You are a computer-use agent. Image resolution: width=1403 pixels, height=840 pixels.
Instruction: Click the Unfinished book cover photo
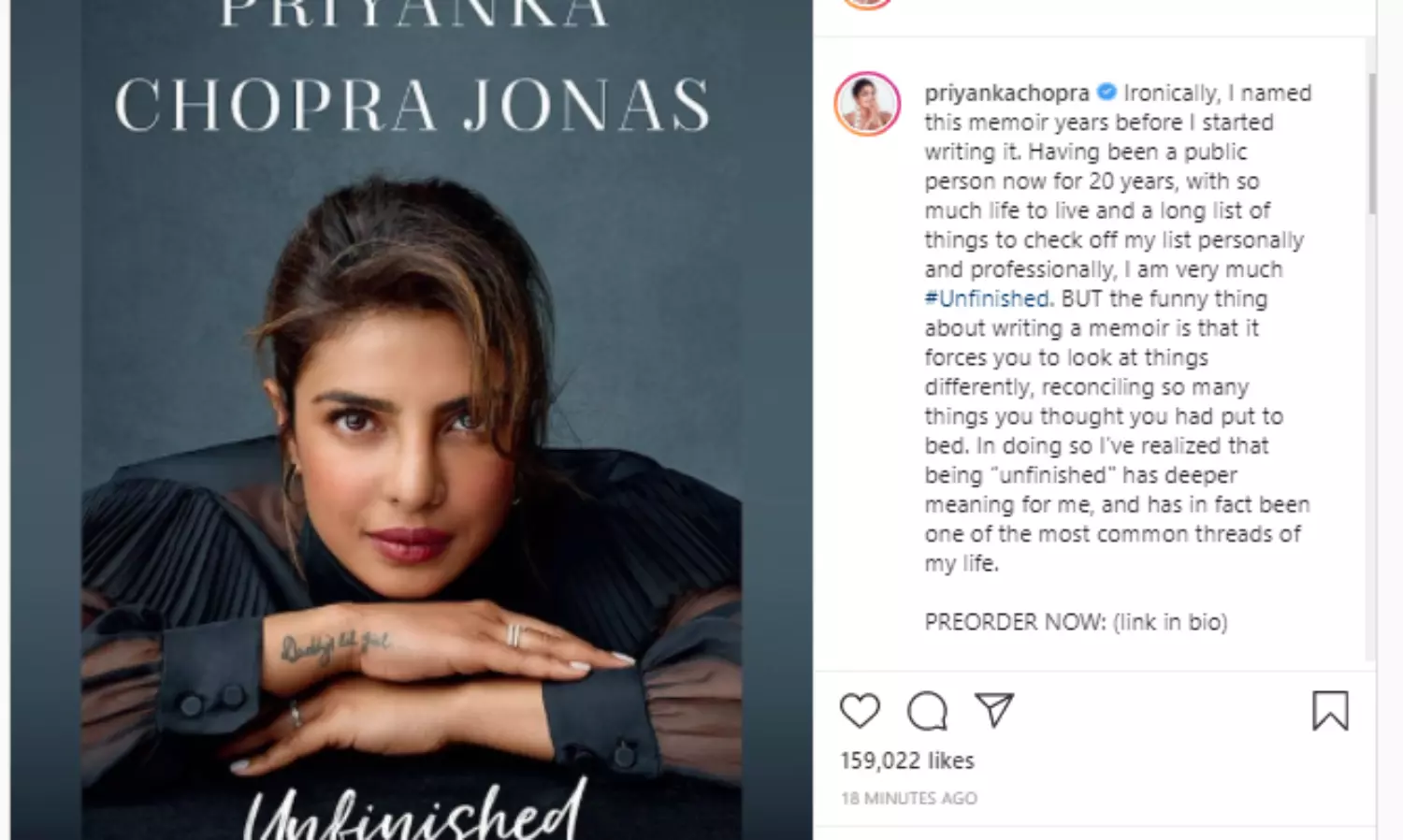[412, 420]
